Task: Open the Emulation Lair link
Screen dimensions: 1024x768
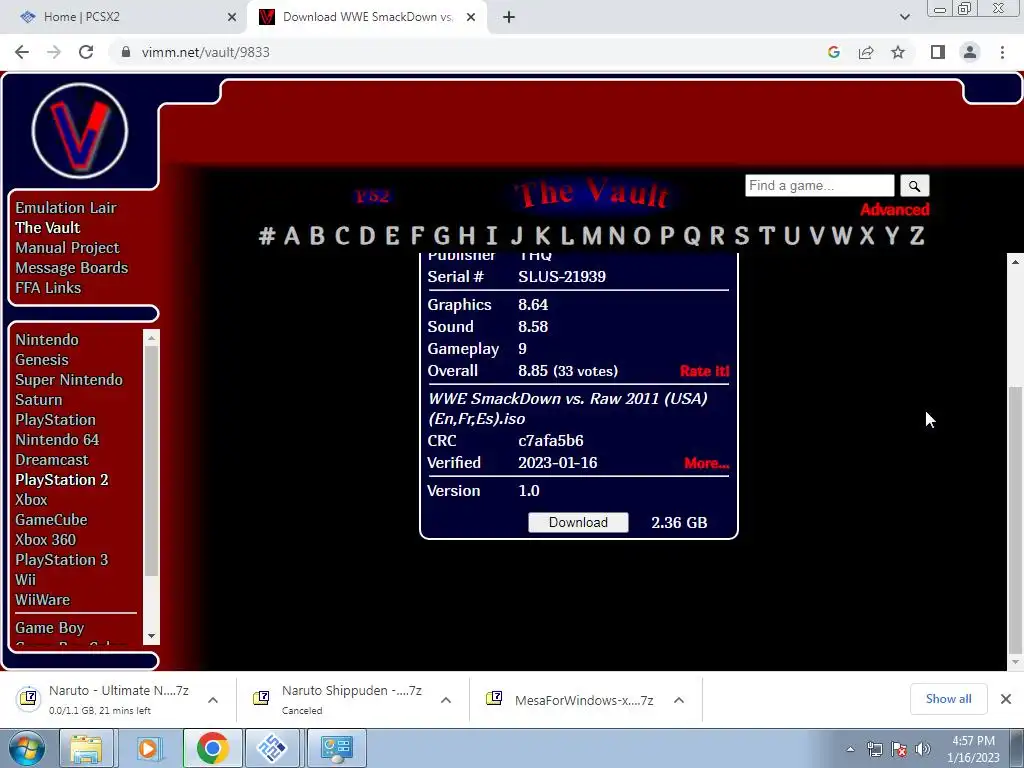Action: point(66,208)
